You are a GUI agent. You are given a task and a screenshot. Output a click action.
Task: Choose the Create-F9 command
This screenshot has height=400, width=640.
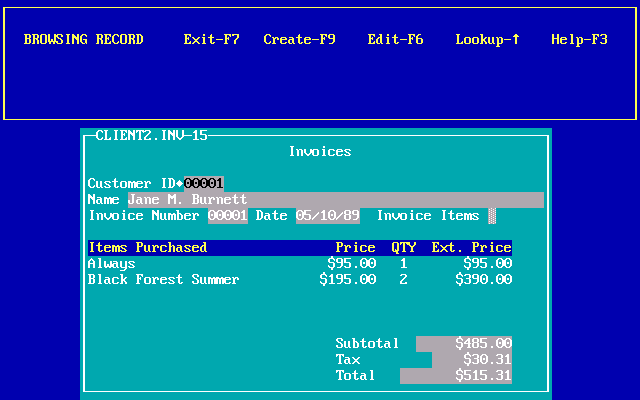[299, 40]
